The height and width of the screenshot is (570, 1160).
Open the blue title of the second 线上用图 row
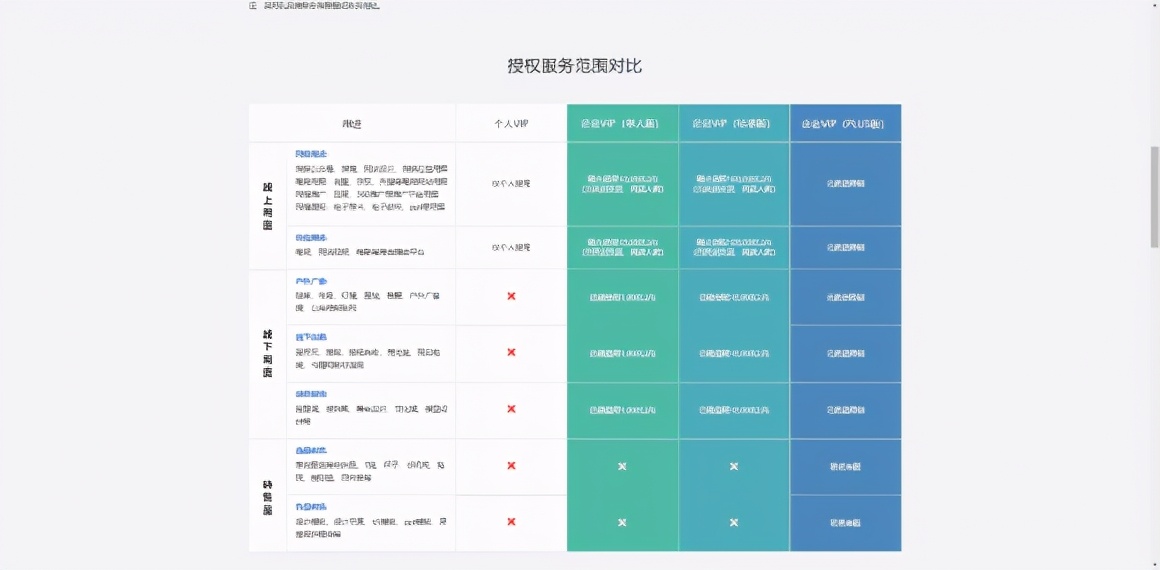point(311,238)
